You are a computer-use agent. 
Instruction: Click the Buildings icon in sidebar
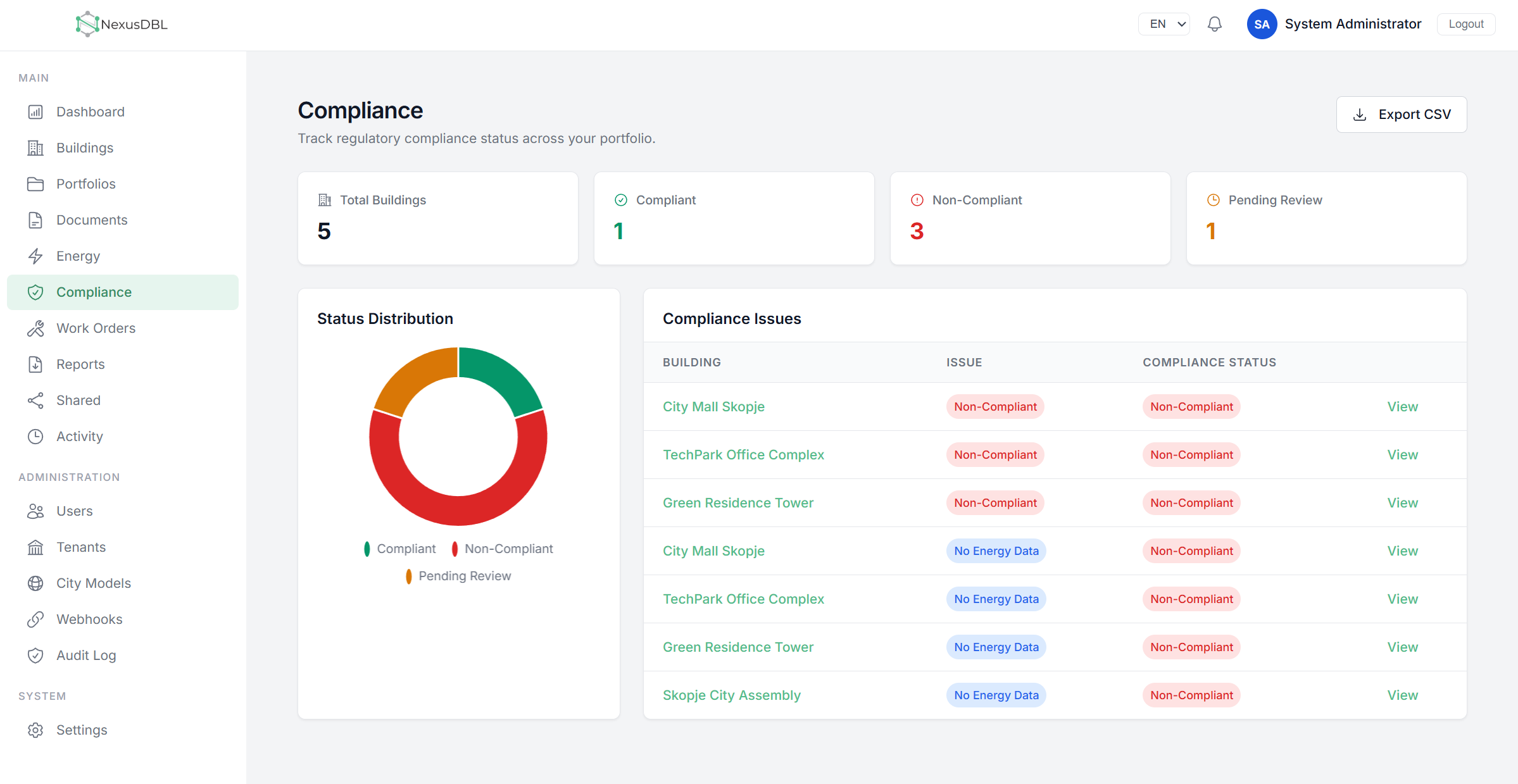pyautogui.click(x=35, y=148)
